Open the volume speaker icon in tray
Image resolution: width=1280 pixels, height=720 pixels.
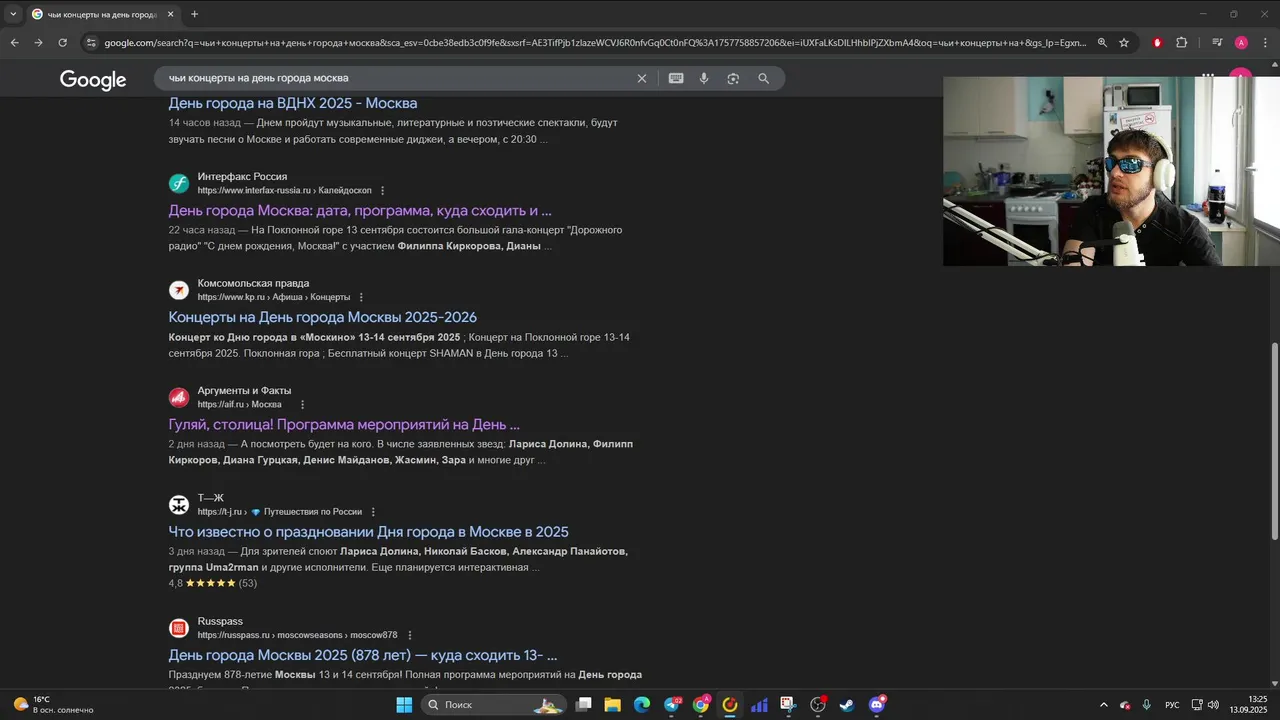(x=1213, y=705)
